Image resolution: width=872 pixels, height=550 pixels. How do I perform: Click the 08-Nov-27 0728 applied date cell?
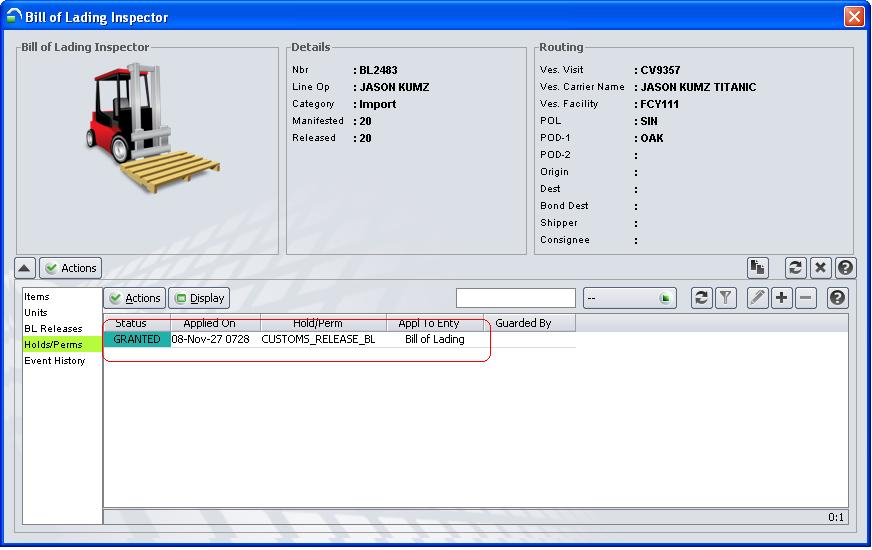click(215, 339)
